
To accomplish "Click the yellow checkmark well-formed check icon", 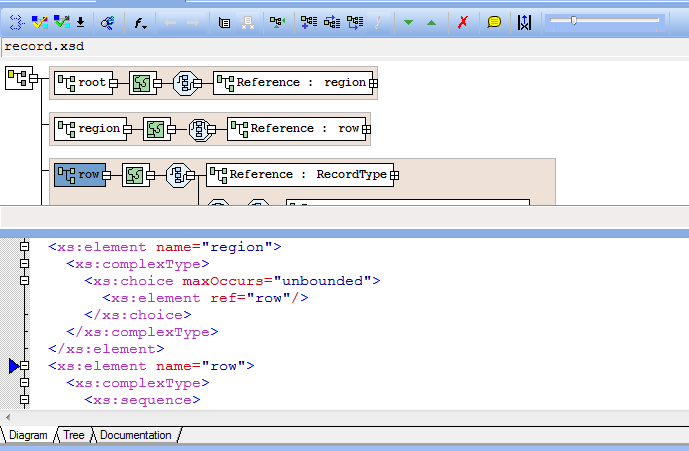I will click(40, 22).
